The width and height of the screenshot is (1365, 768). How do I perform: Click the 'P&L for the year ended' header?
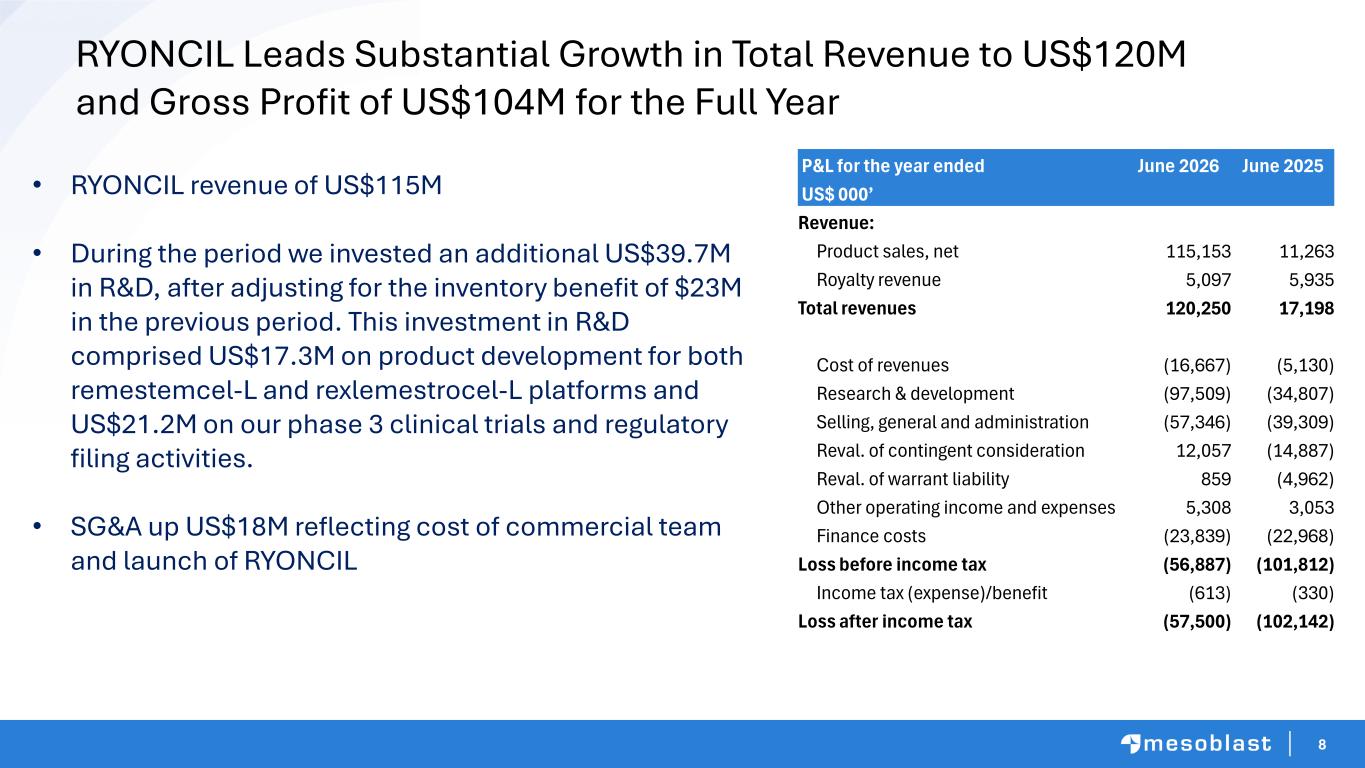893,166
